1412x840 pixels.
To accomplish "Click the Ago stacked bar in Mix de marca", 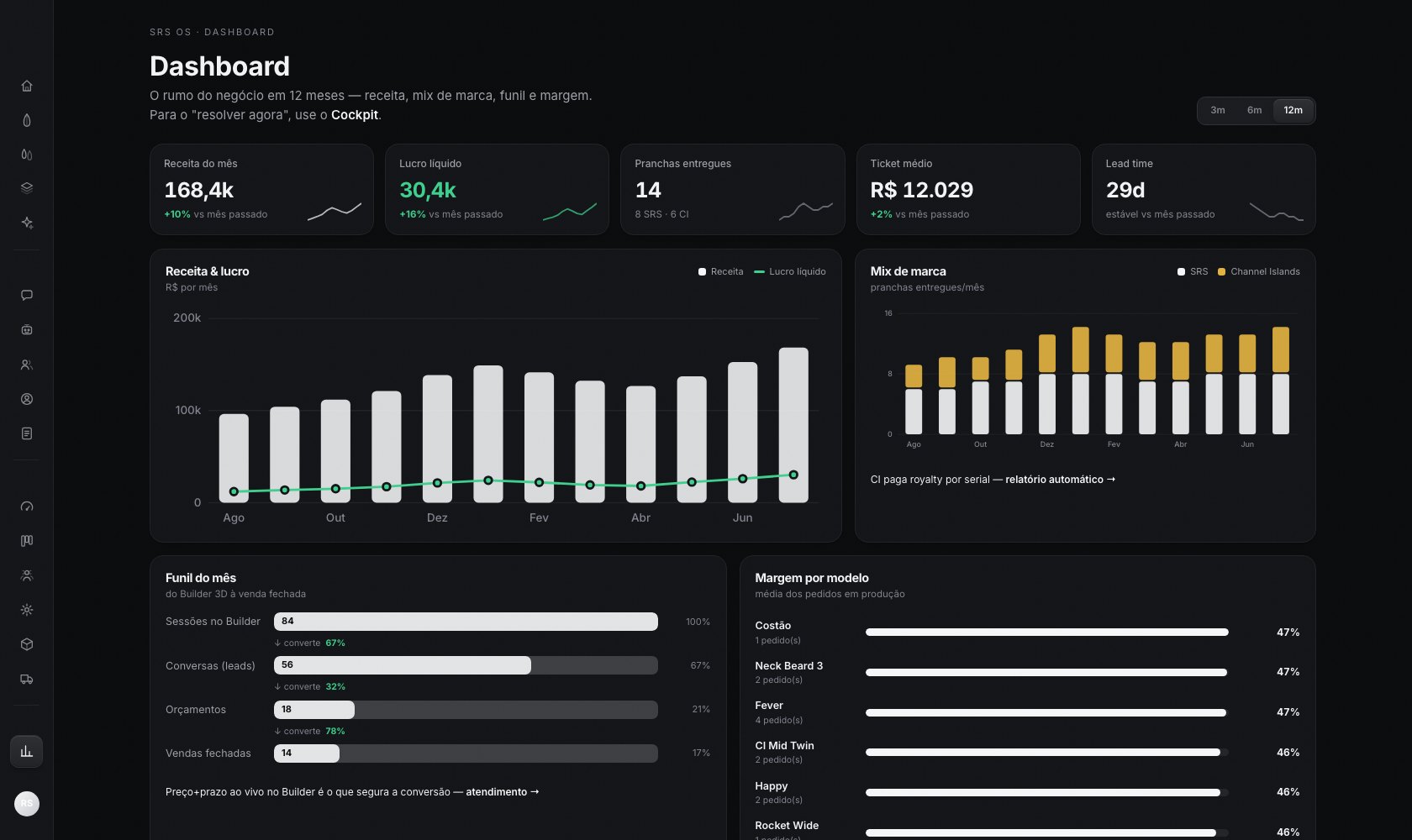I will click(914, 399).
